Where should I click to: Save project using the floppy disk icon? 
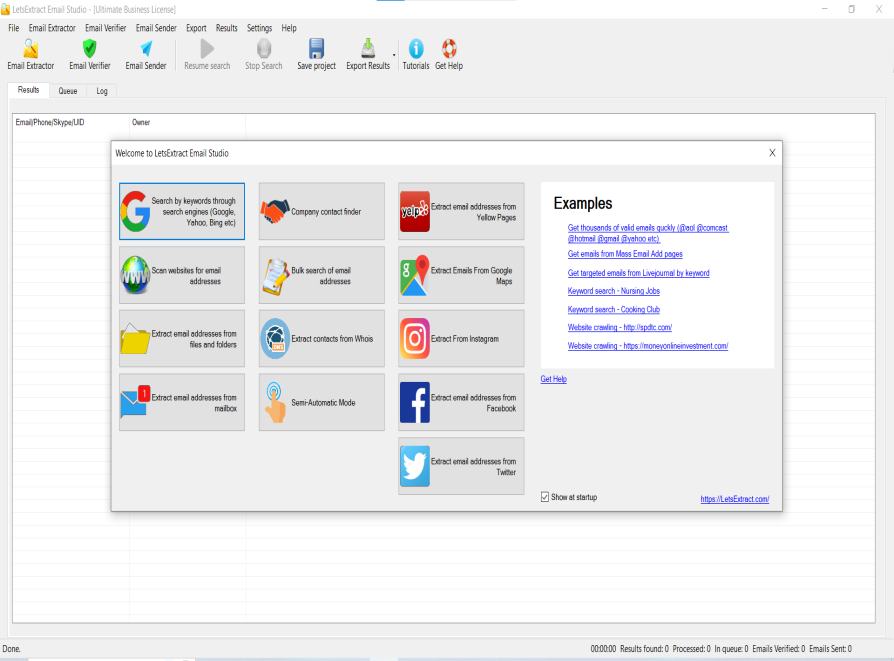pos(316,55)
